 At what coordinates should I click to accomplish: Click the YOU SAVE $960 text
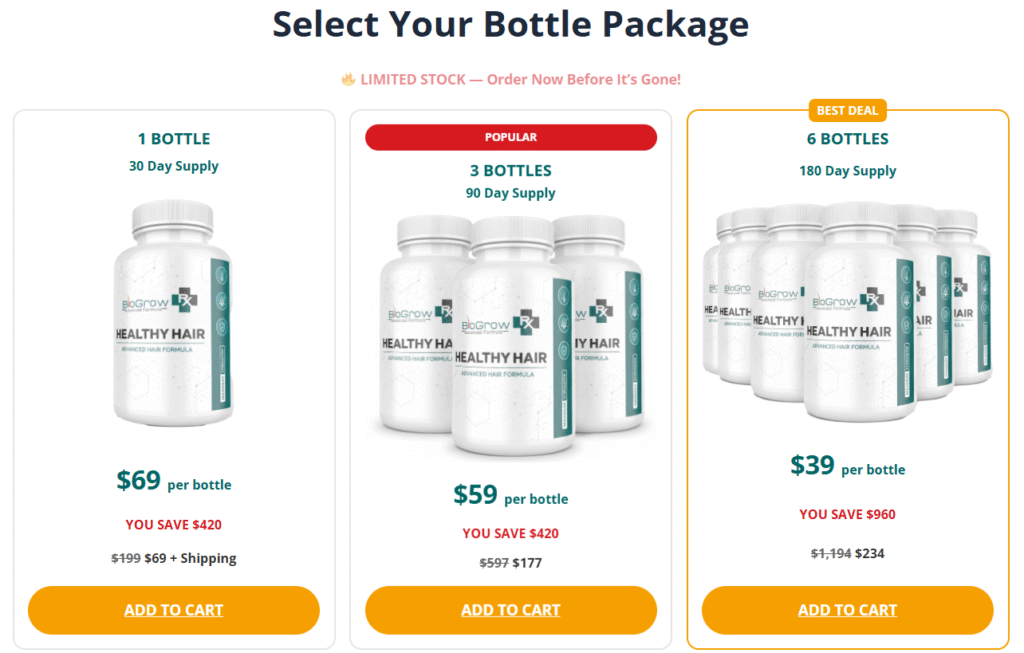(x=847, y=515)
